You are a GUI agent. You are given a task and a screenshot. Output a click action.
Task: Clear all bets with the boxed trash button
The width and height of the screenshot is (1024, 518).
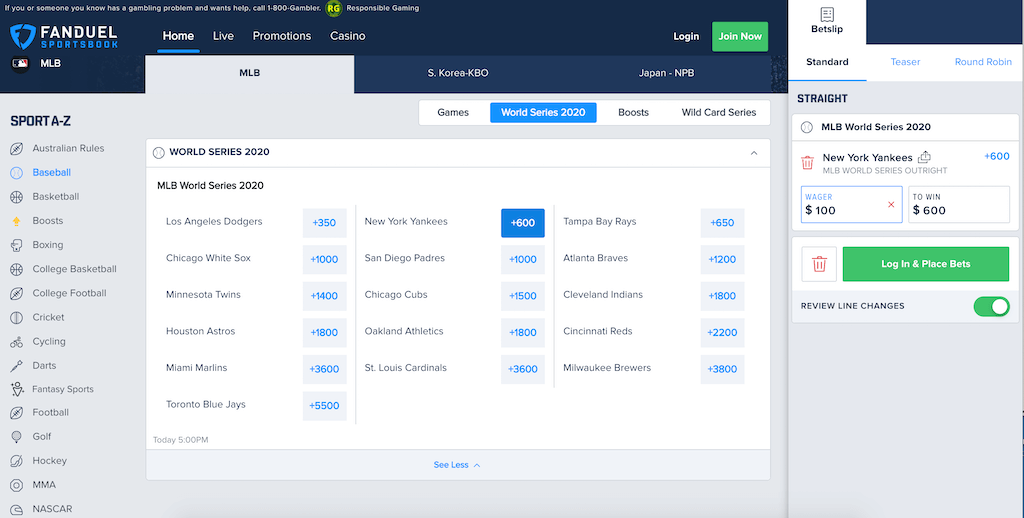[x=819, y=264]
